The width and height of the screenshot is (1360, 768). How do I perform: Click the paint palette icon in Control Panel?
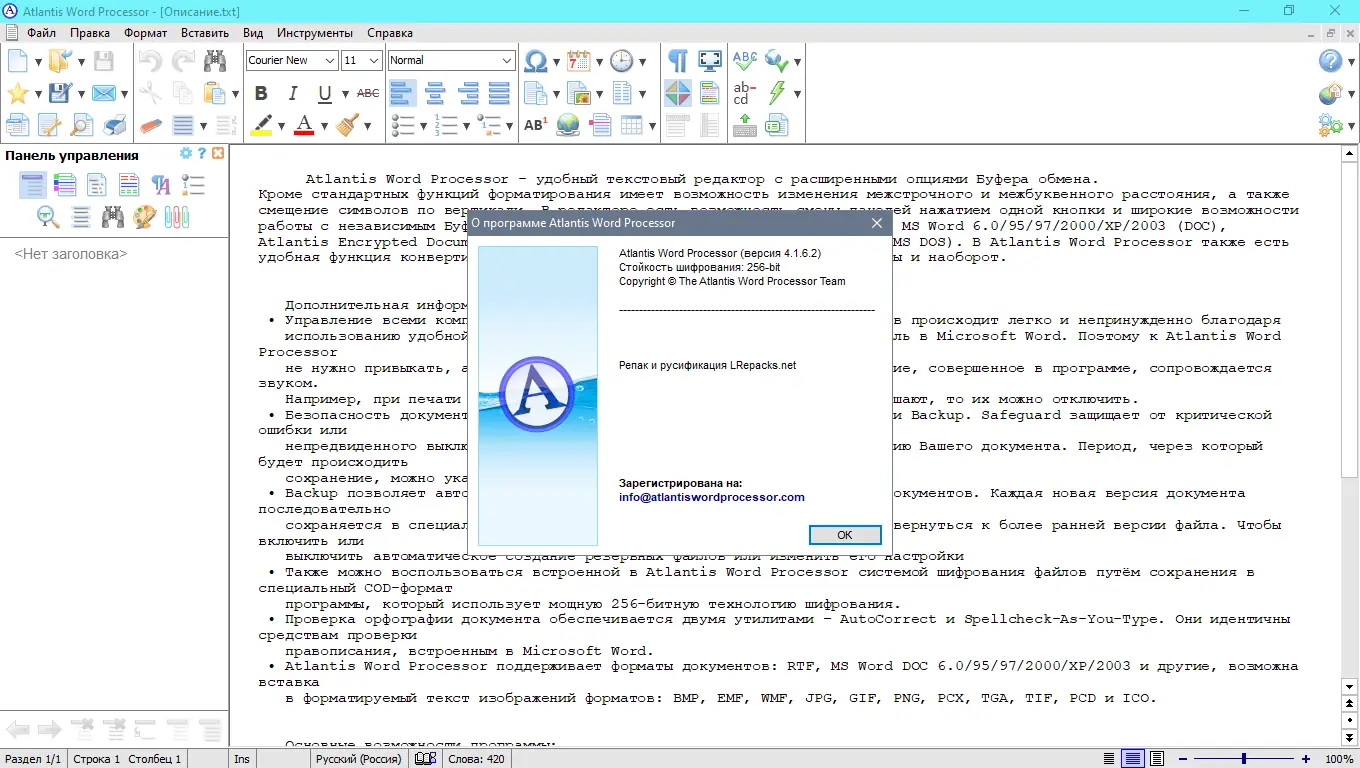(x=145, y=216)
